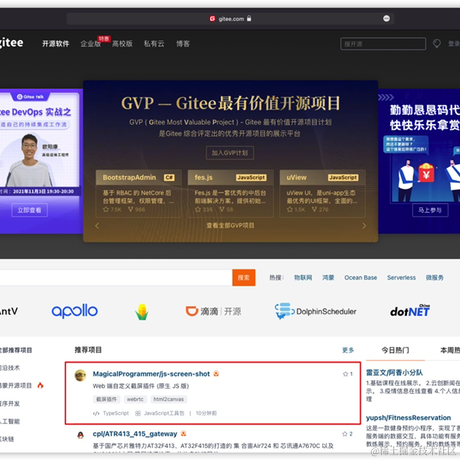Select hot search 鸿蒙
The height and width of the screenshot is (460, 460).
coord(328,278)
